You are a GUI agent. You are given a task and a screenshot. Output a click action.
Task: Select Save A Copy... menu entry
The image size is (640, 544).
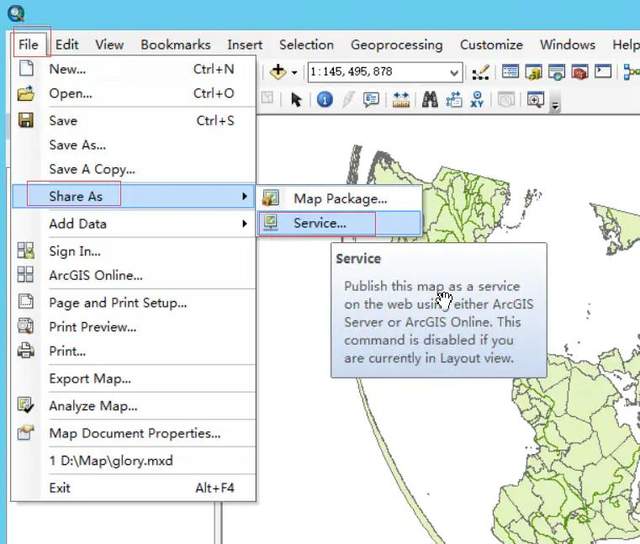click(x=133, y=169)
